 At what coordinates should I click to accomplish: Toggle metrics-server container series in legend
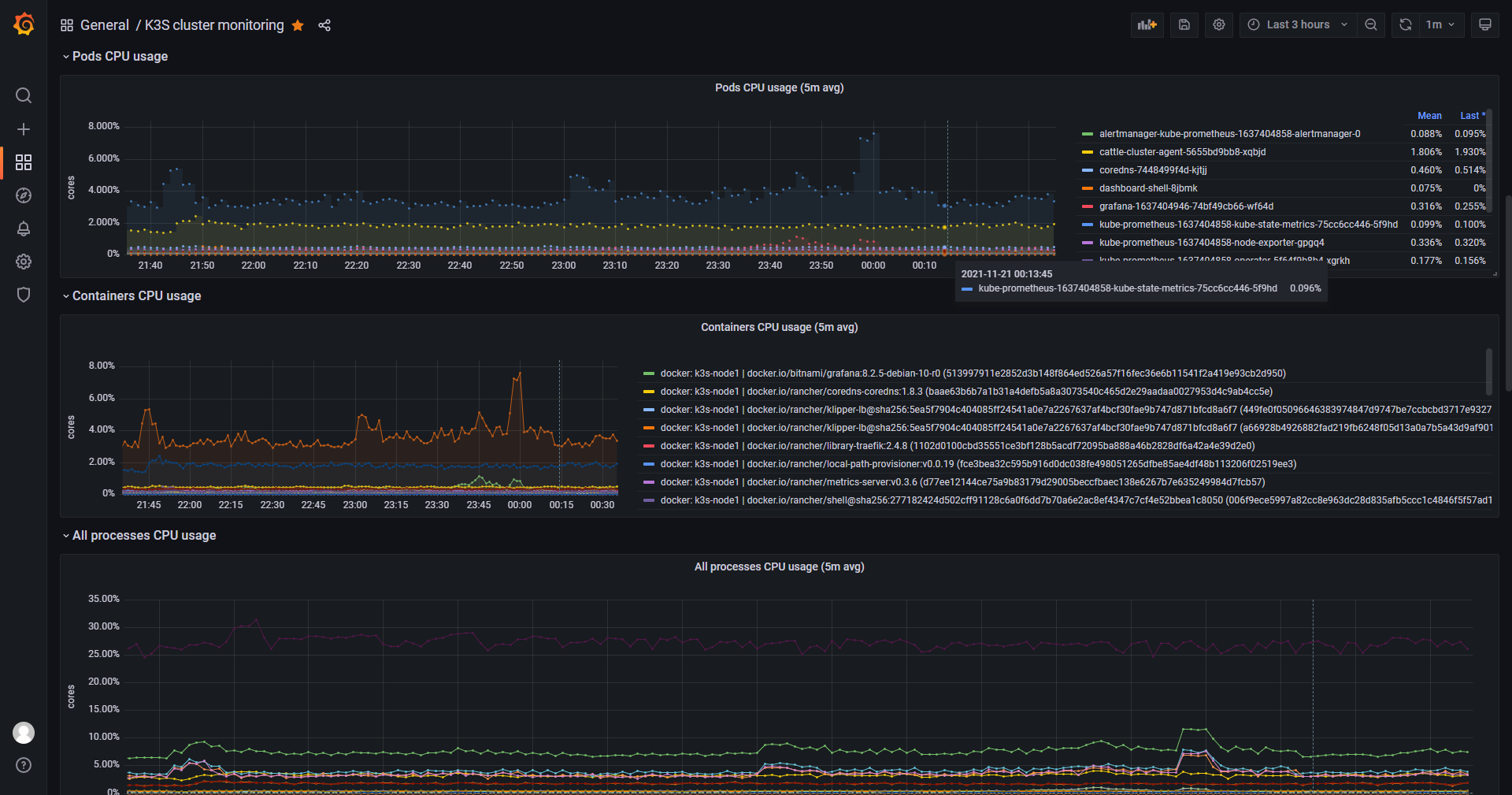962,482
